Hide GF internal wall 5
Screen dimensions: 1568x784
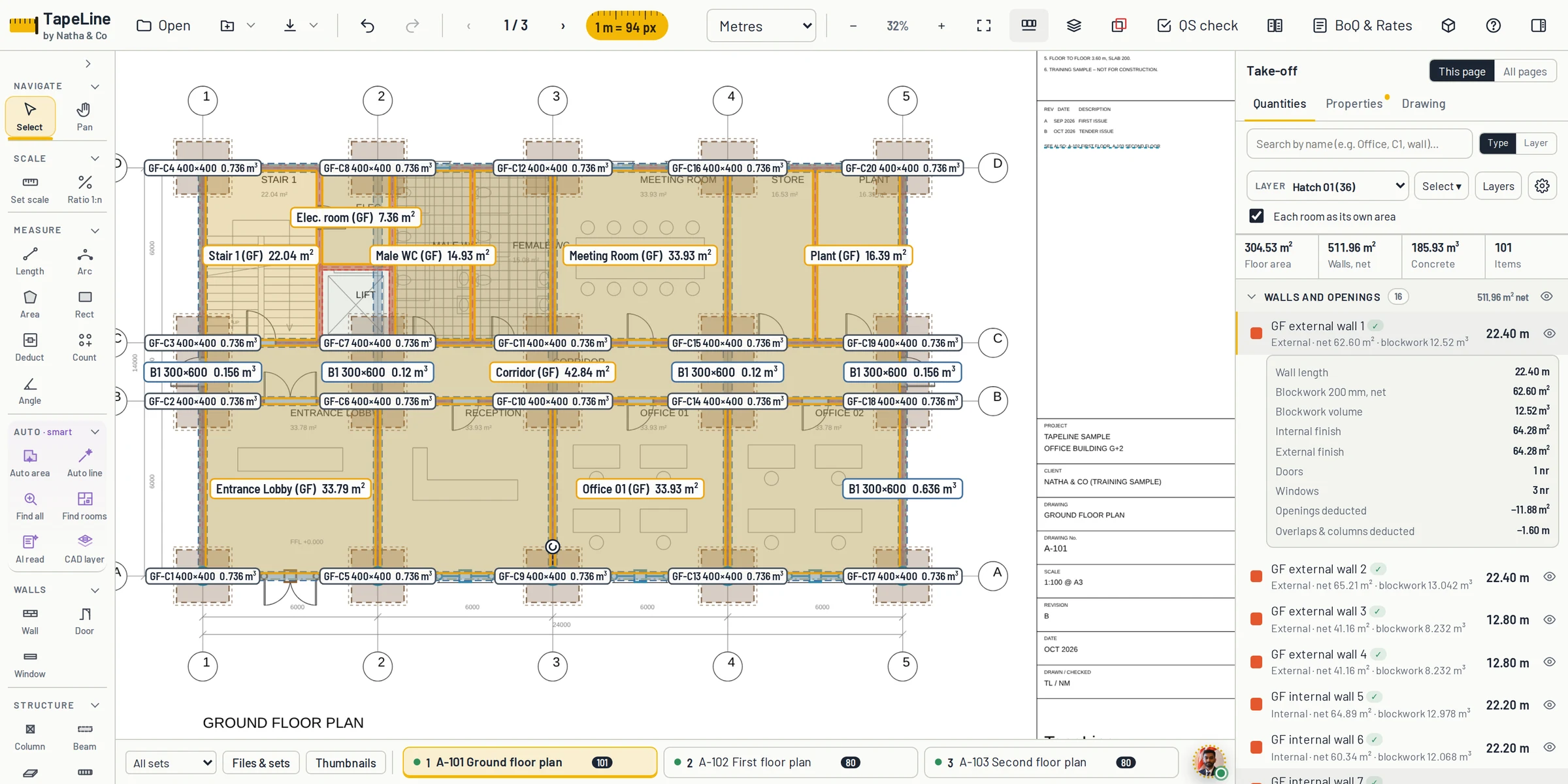point(1549,705)
